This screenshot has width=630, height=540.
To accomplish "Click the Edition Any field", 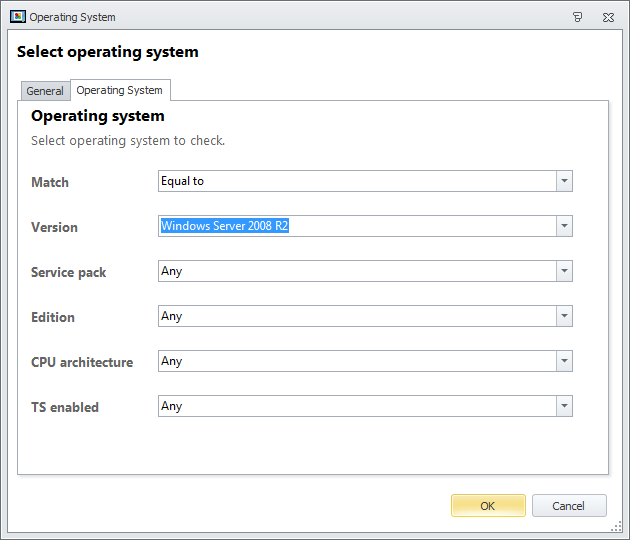I will [x=357, y=316].
